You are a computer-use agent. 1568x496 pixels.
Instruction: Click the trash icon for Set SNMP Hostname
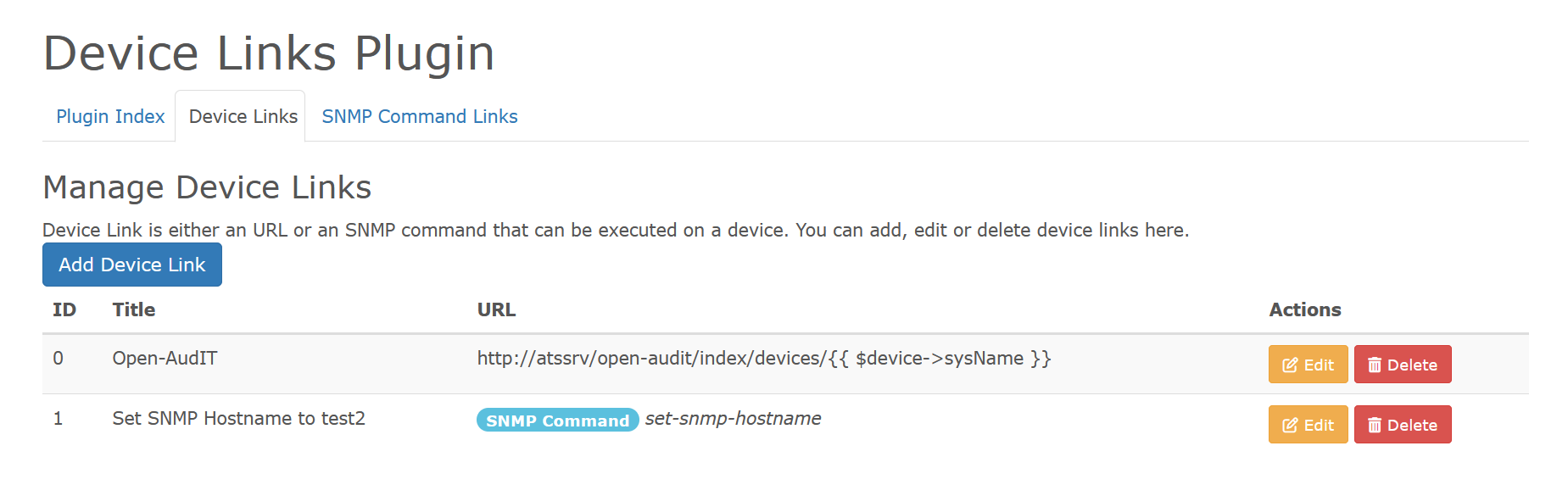coord(1375,426)
